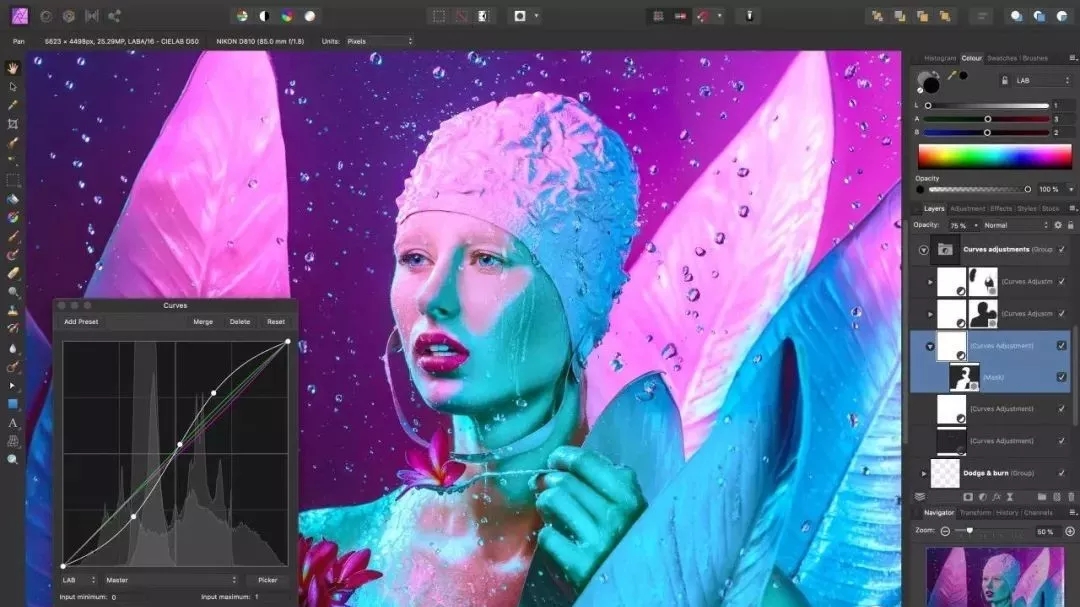This screenshot has width=1080, height=607.
Task: Toggle visibility of Dodge & burn group
Action: point(1061,473)
